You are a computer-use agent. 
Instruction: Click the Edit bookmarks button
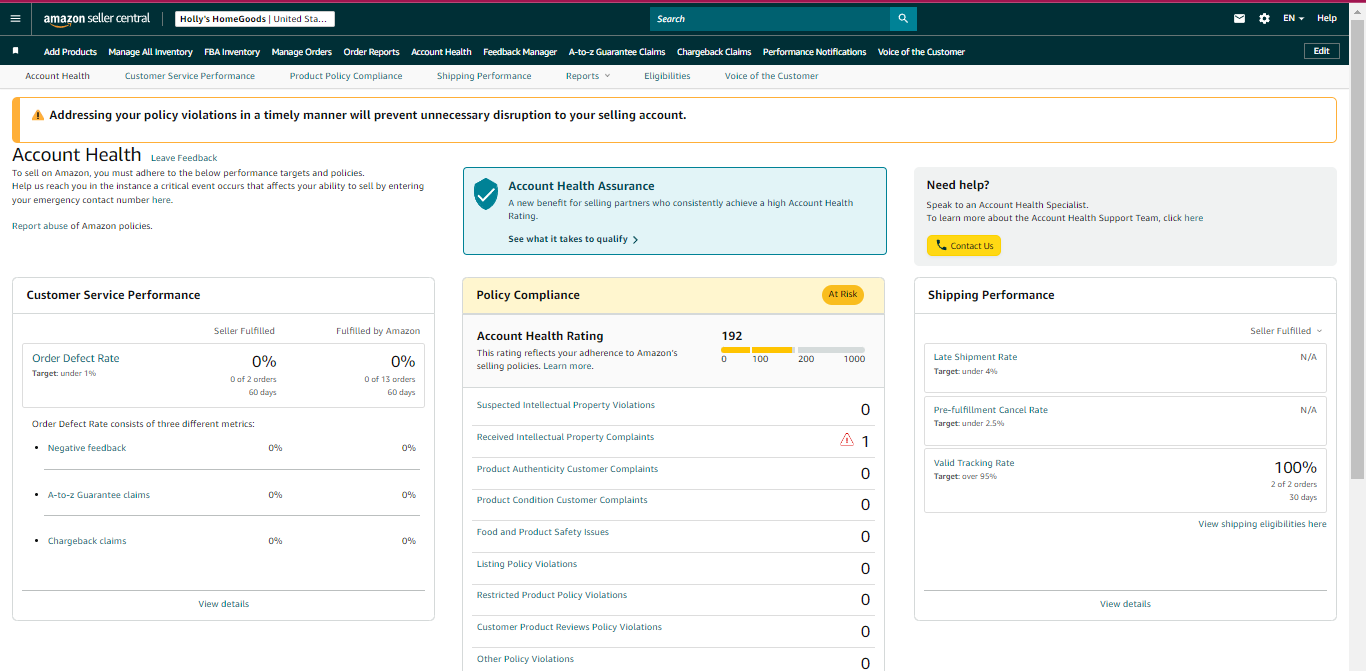pyautogui.click(x=1321, y=51)
